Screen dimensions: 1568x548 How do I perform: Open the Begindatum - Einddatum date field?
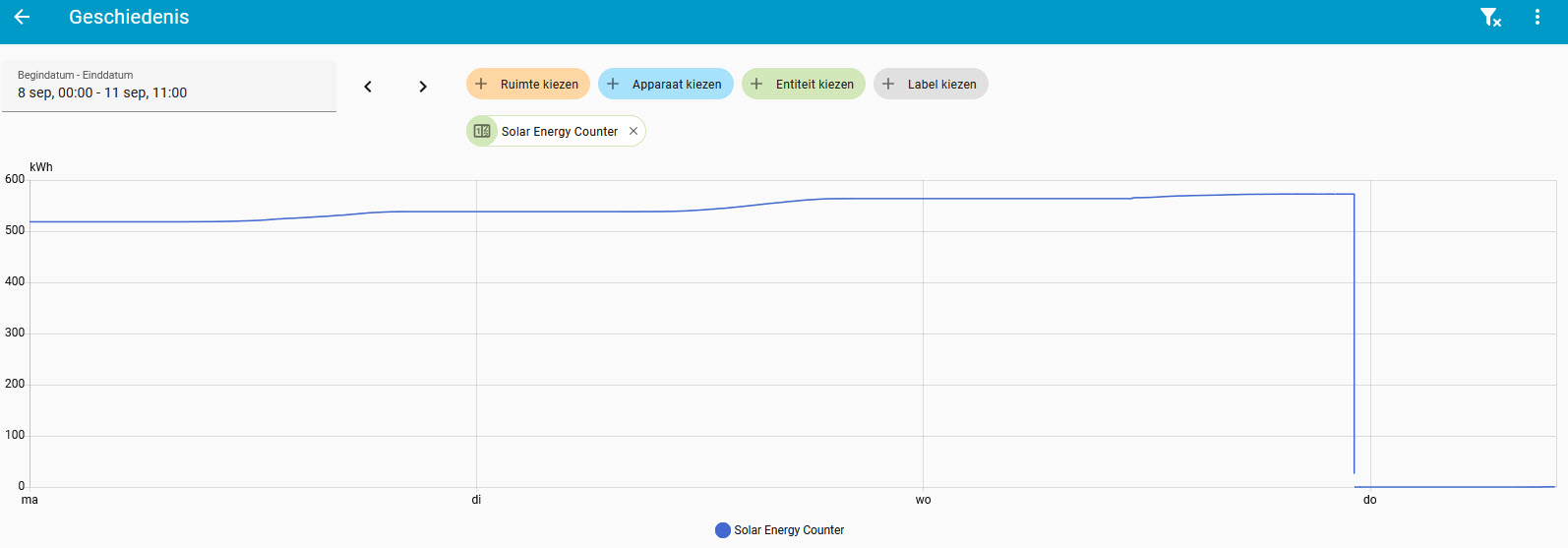pyautogui.click(x=169, y=87)
